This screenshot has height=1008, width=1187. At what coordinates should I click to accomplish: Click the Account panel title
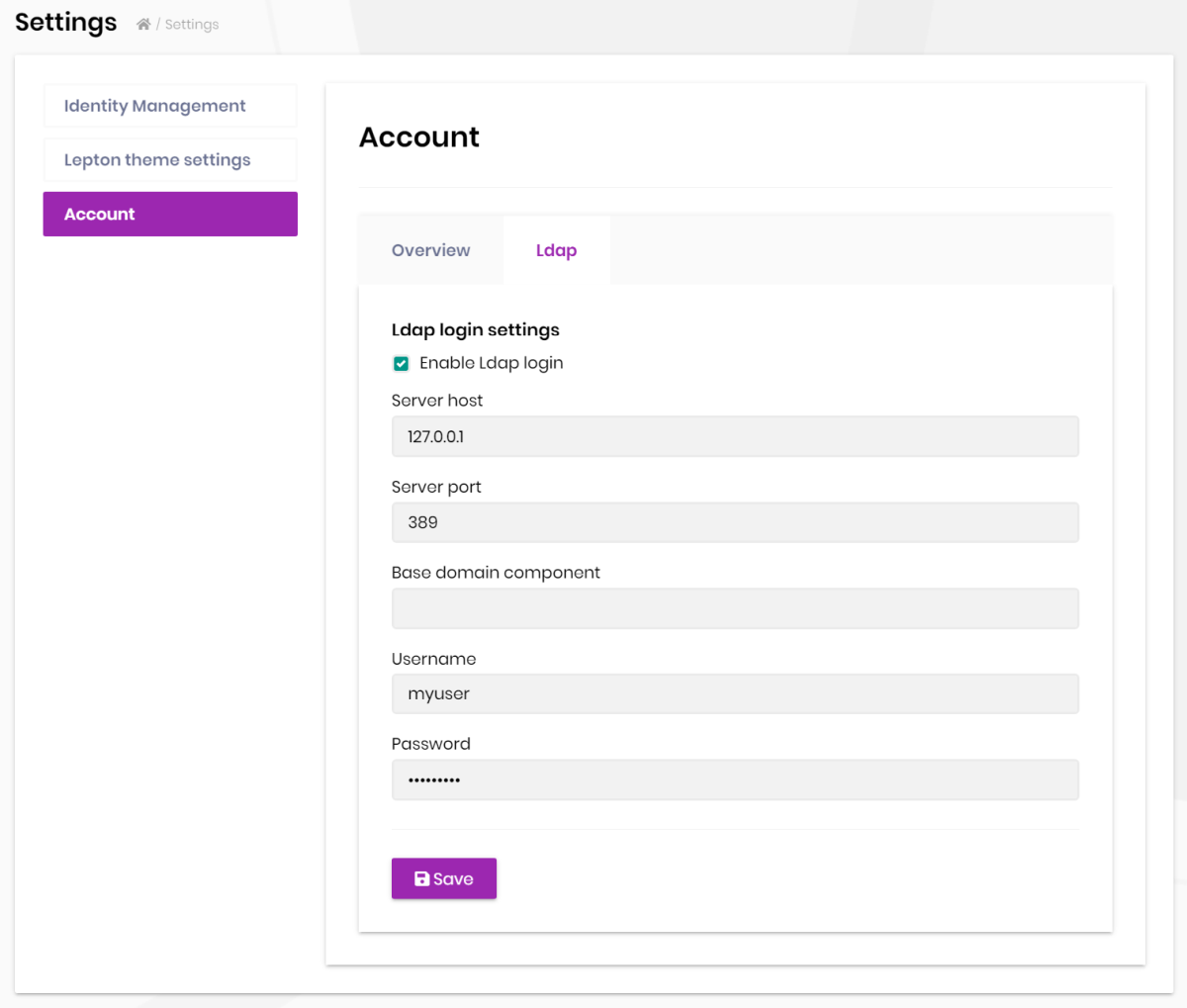coord(419,137)
